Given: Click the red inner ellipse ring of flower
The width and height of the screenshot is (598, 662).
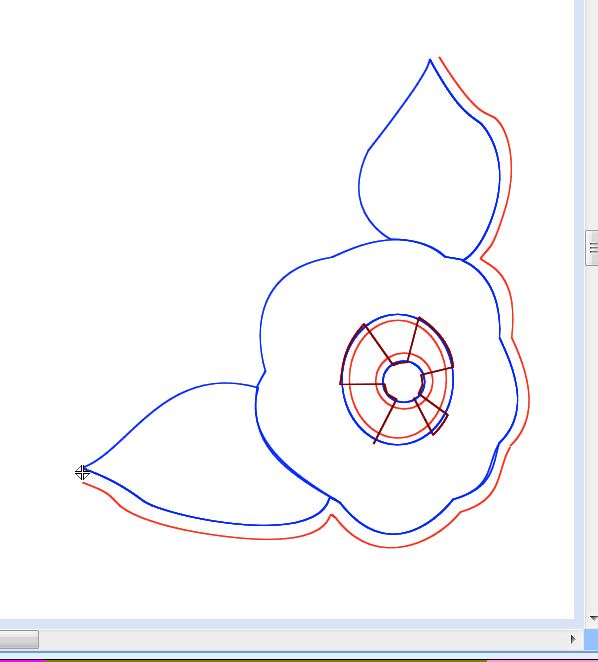Looking at the screenshot, I should 350,382.
